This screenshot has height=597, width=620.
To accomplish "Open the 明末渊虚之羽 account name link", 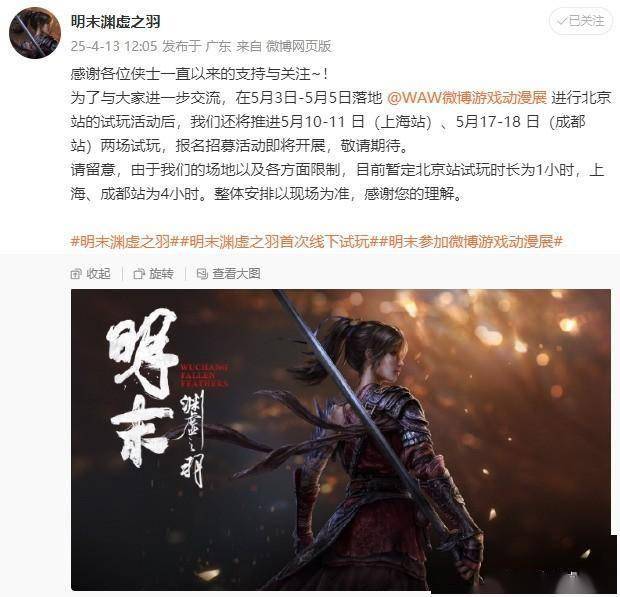I will [115, 21].
